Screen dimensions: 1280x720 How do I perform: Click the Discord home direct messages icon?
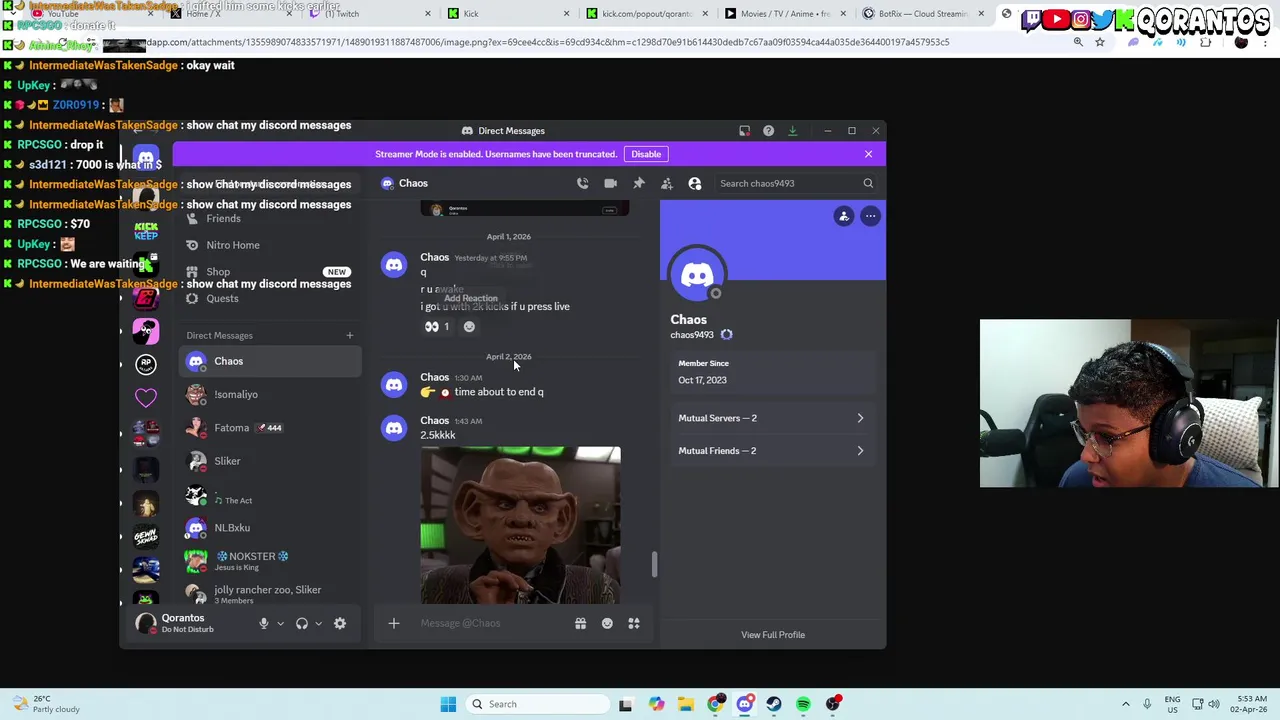pyautogui.click(x=146, y=159)
